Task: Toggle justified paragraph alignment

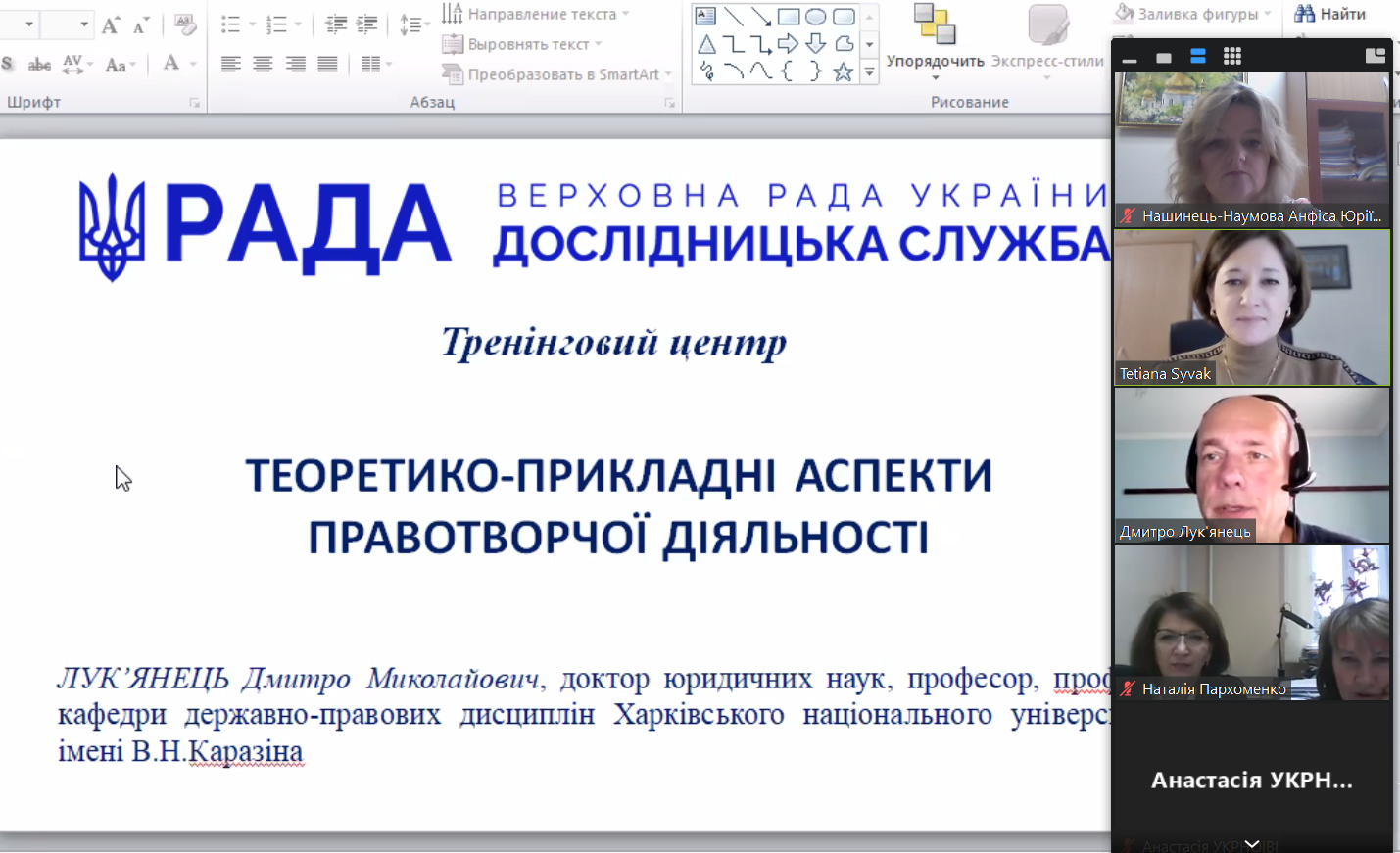Action: click(x=328, y=66)
